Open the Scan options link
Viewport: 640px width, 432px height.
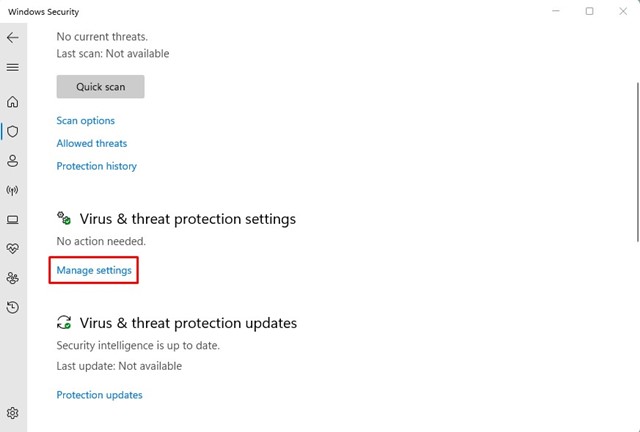pyautogui.click(x=86, y=121)
